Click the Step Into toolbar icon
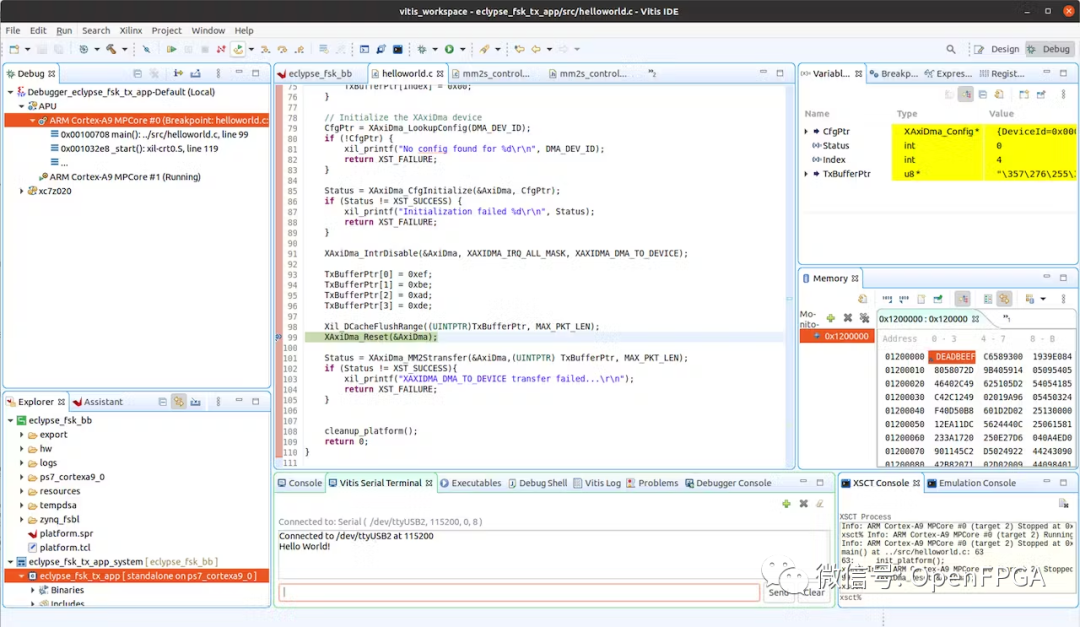 265,49
